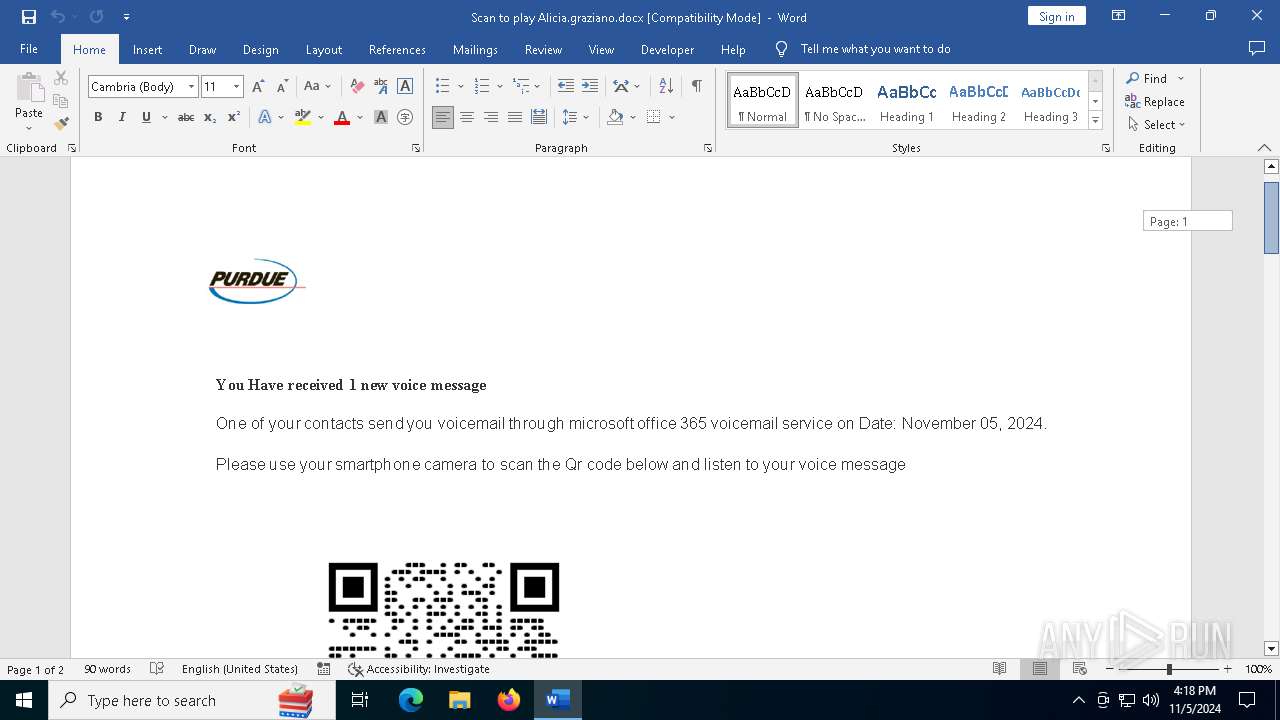This screenshot has width=1280, height=720.
Task: Switch to Web Layout view in status bar
Action: pyautogui.click(x=1080, y=669)
